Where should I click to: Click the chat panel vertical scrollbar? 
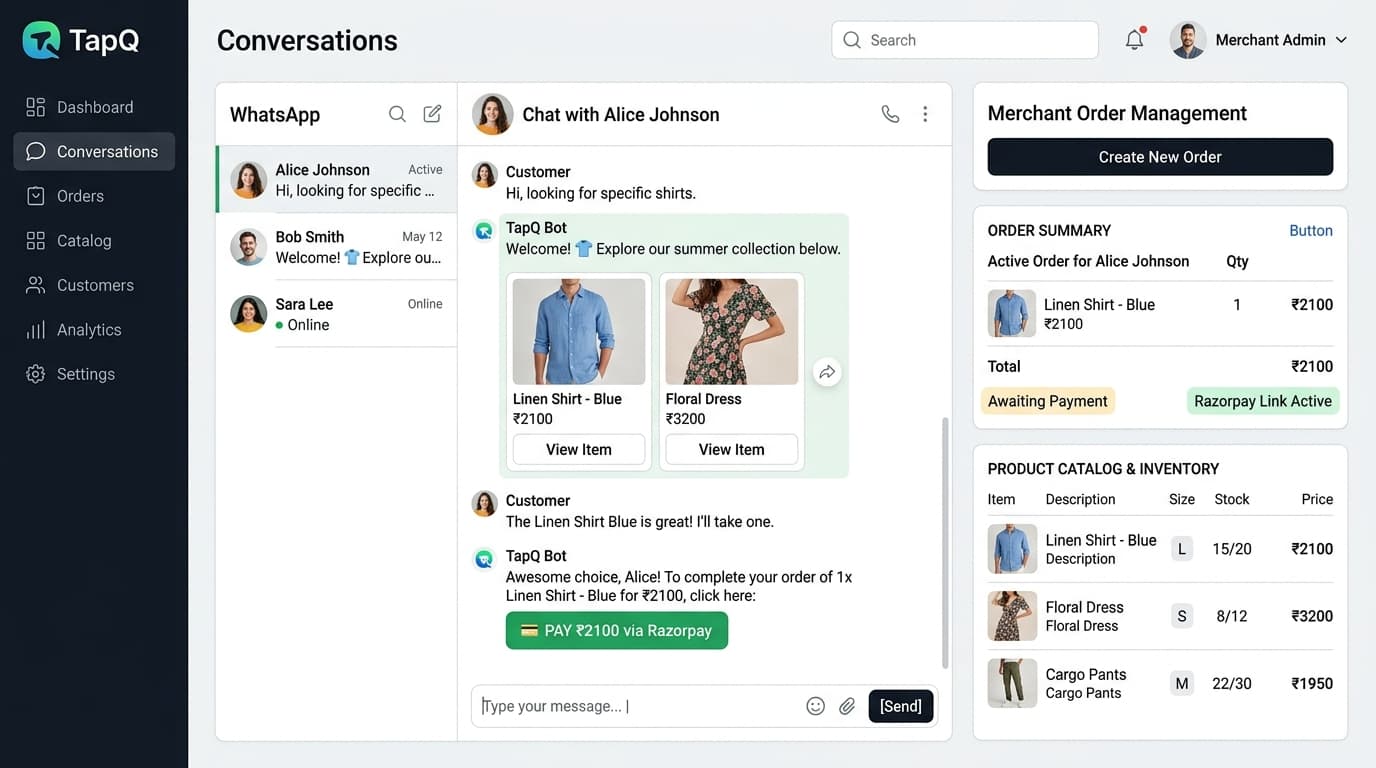click(x=945, y=543)
